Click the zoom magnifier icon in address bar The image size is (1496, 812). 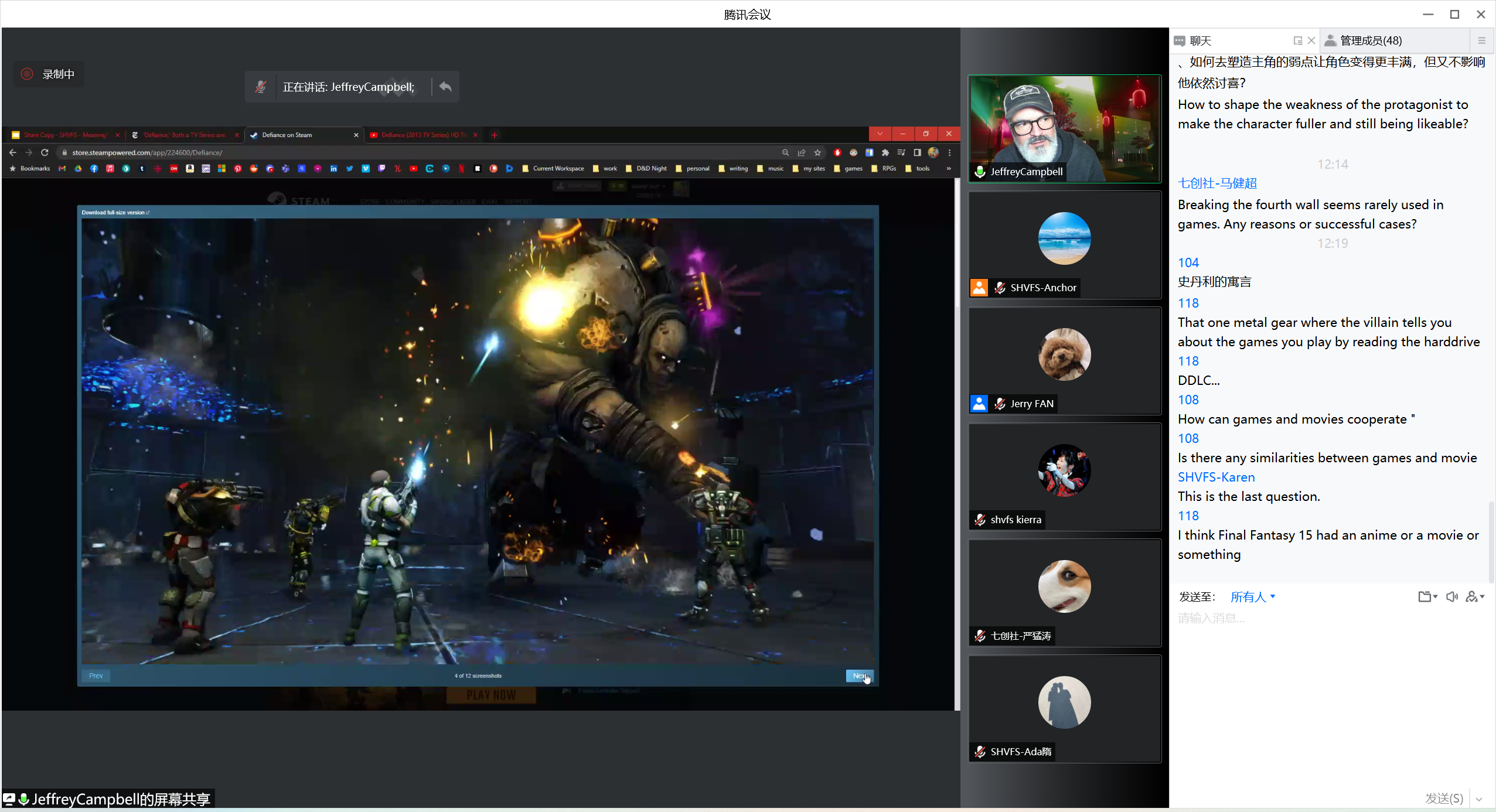click(785, 152)
